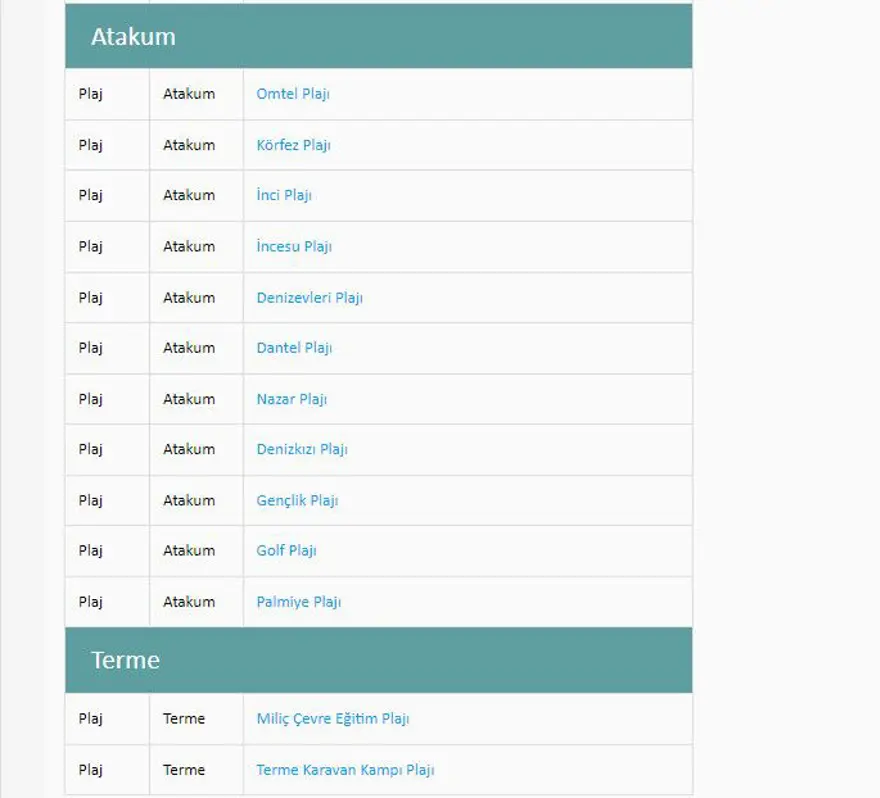Select the Dantel Plajı link
Screen dimensions: 880x798
tap(294, 348)
